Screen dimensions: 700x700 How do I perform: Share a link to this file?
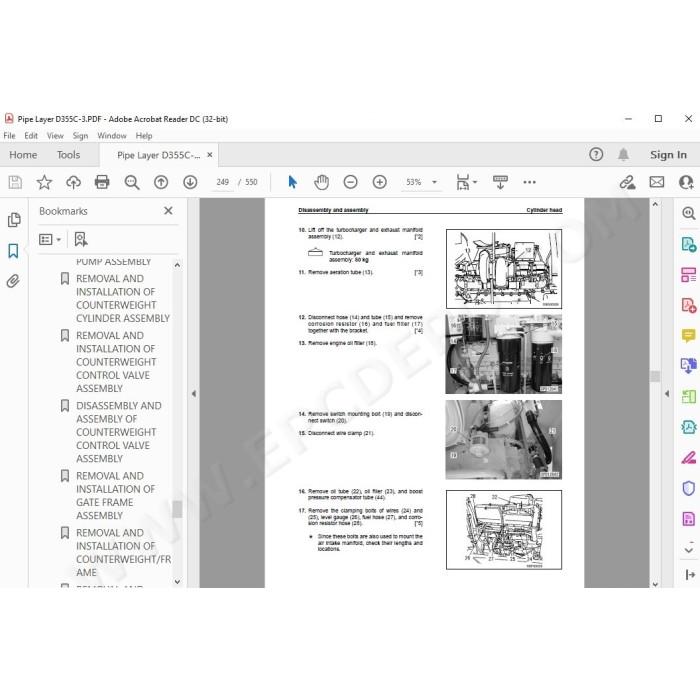(x=627, y=182)
